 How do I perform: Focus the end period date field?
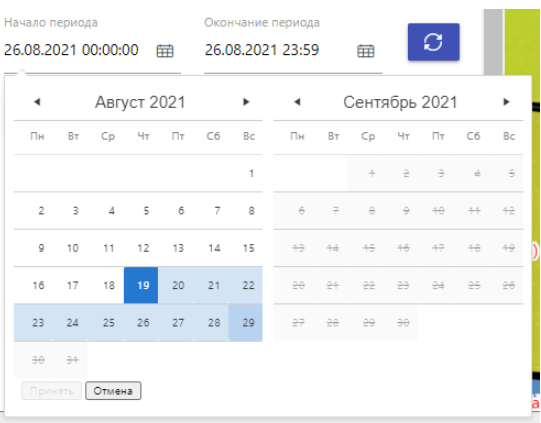(x=262, y=50)
